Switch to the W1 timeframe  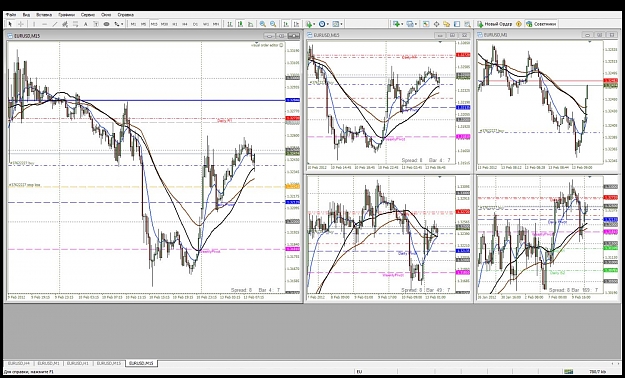tap(206, 24)
